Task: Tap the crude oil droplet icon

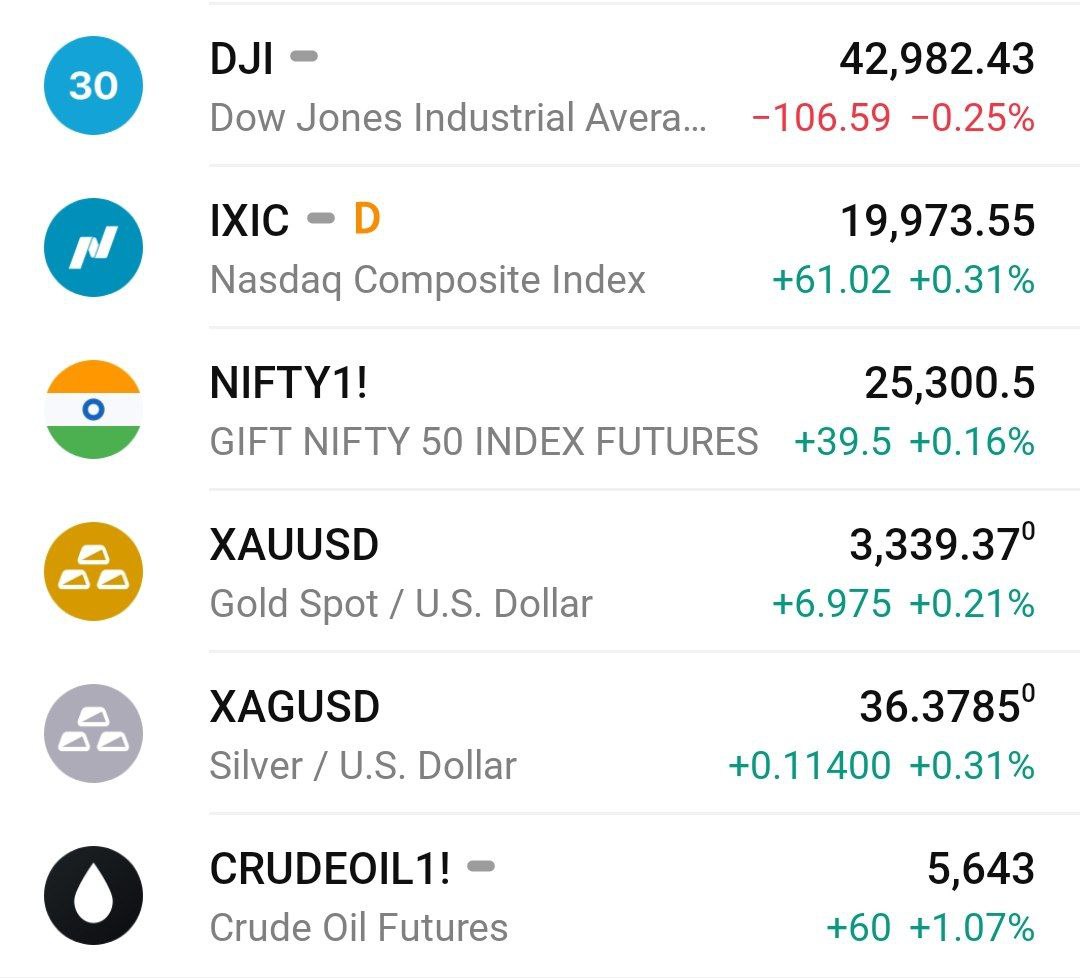Action: coord(93,896)
